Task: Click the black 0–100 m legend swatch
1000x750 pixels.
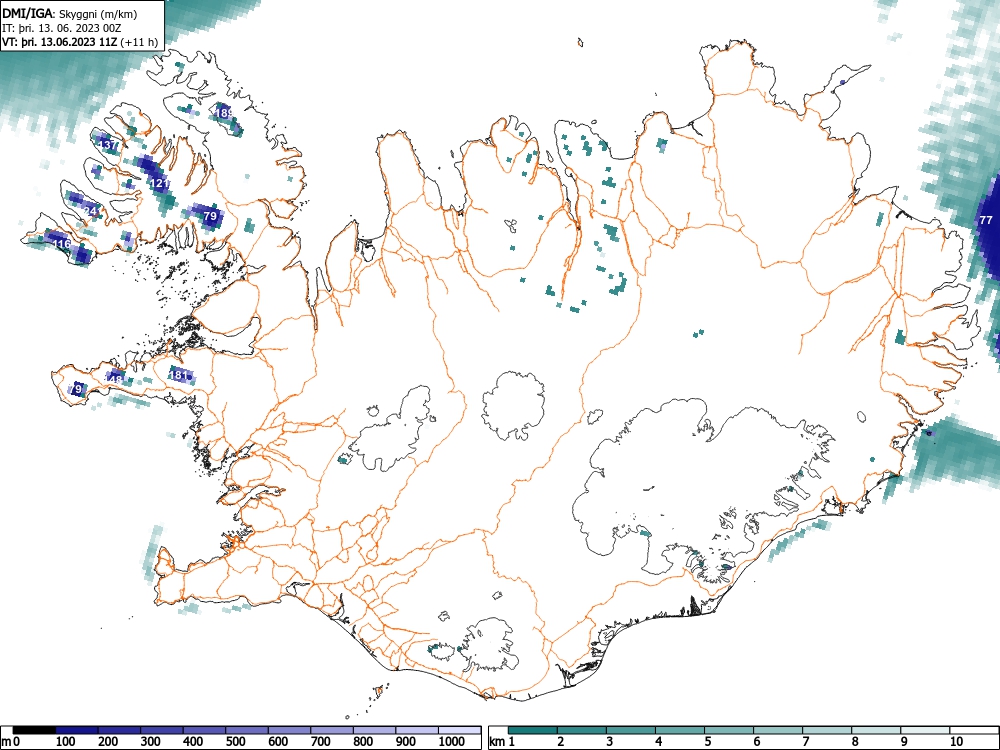Action: (x=34, y=730)
